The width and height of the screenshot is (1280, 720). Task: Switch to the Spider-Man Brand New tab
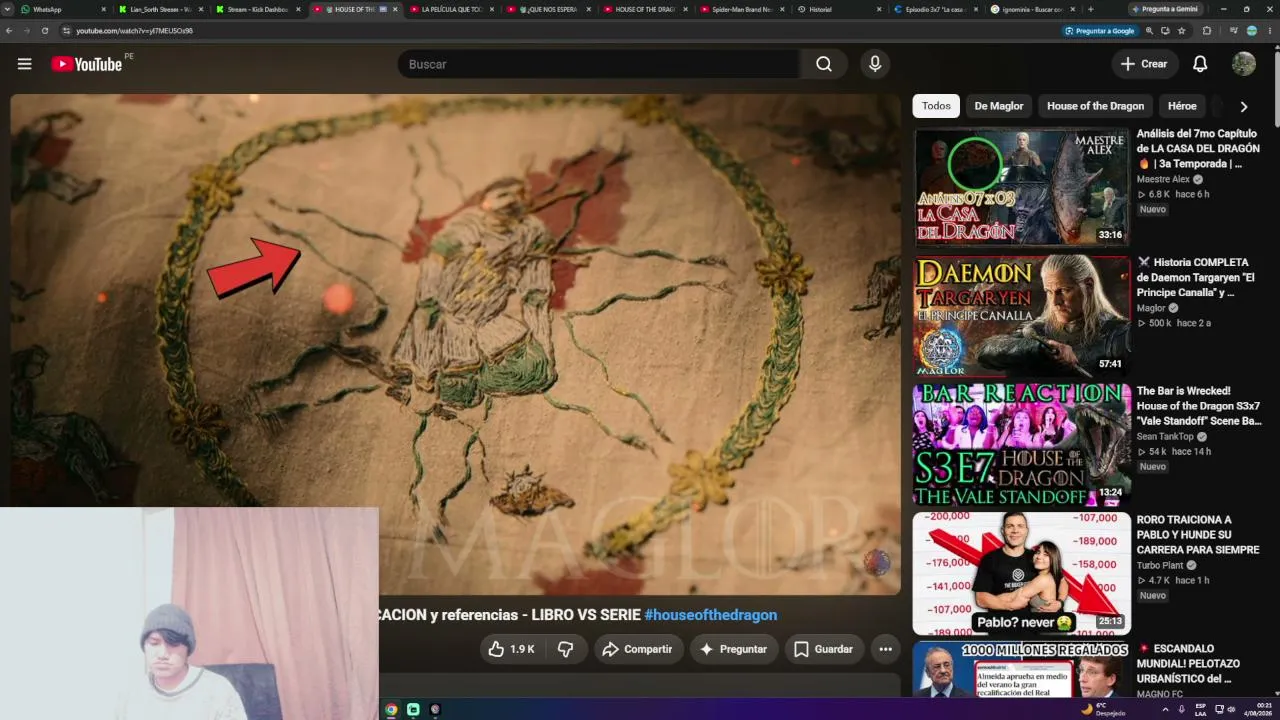pyautogui.click(x=742, y=9)
